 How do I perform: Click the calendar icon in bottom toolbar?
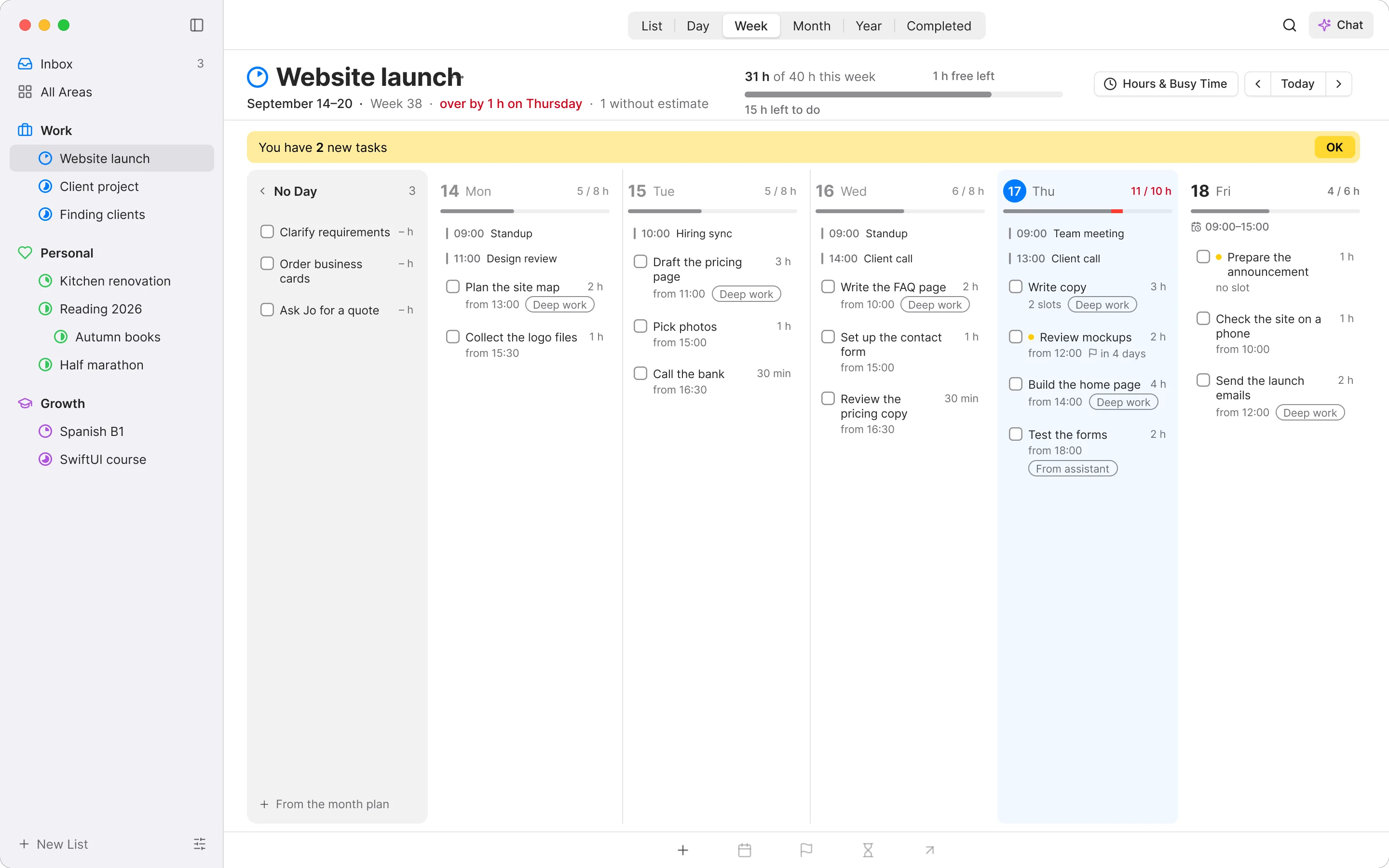point(745,850)
